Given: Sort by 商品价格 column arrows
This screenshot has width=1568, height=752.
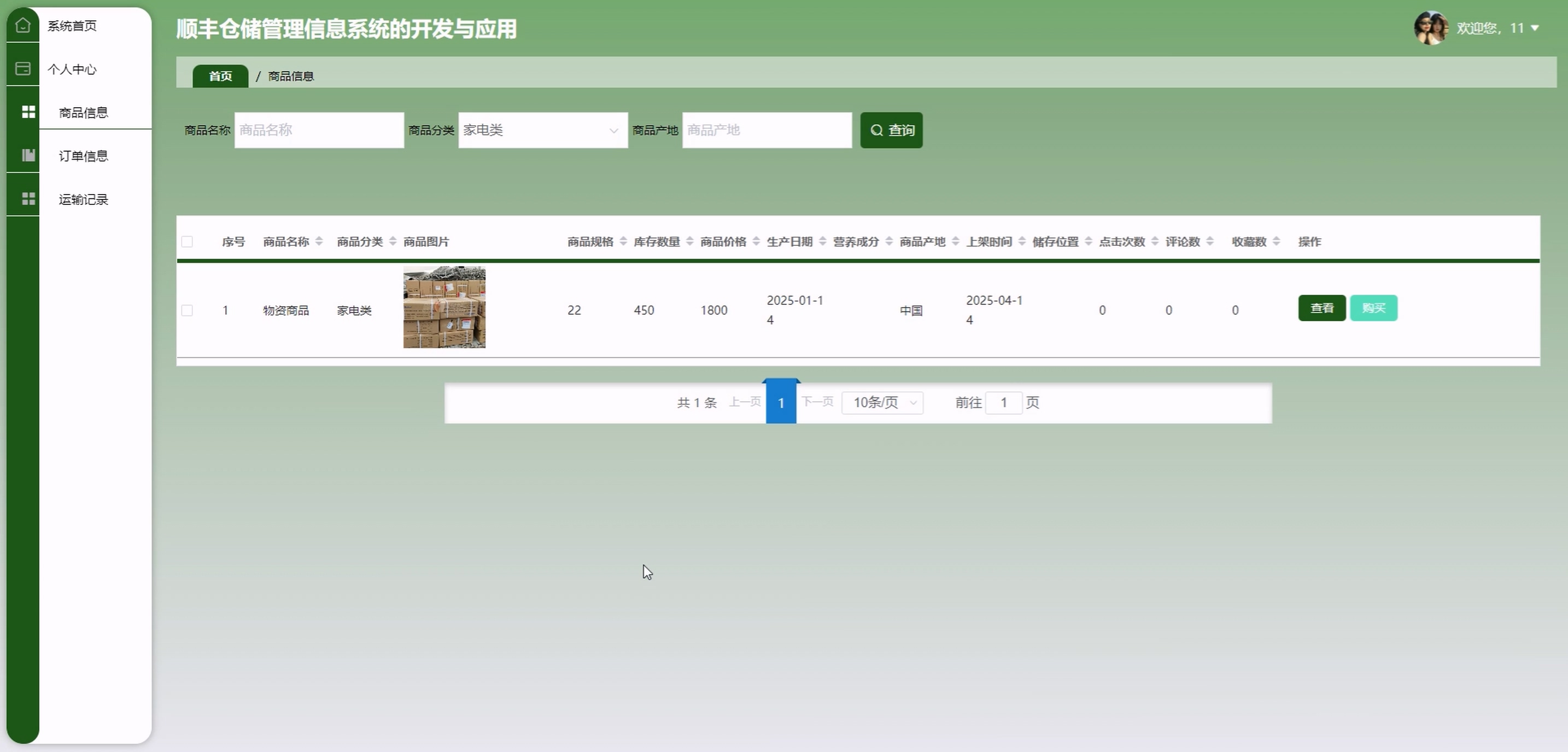Looking at the screenshot, I should (x=756, y=242).
